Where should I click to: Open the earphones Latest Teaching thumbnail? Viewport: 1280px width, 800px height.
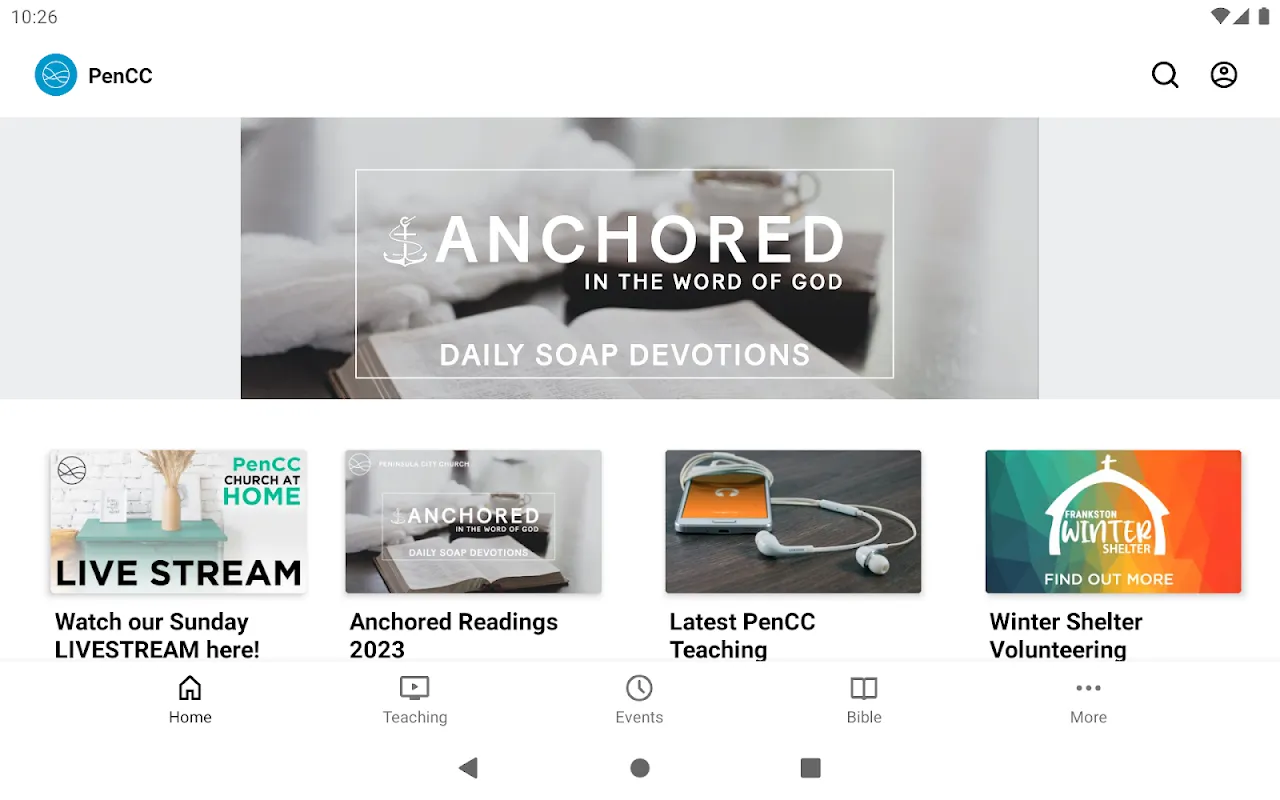(x=793, y=522)
